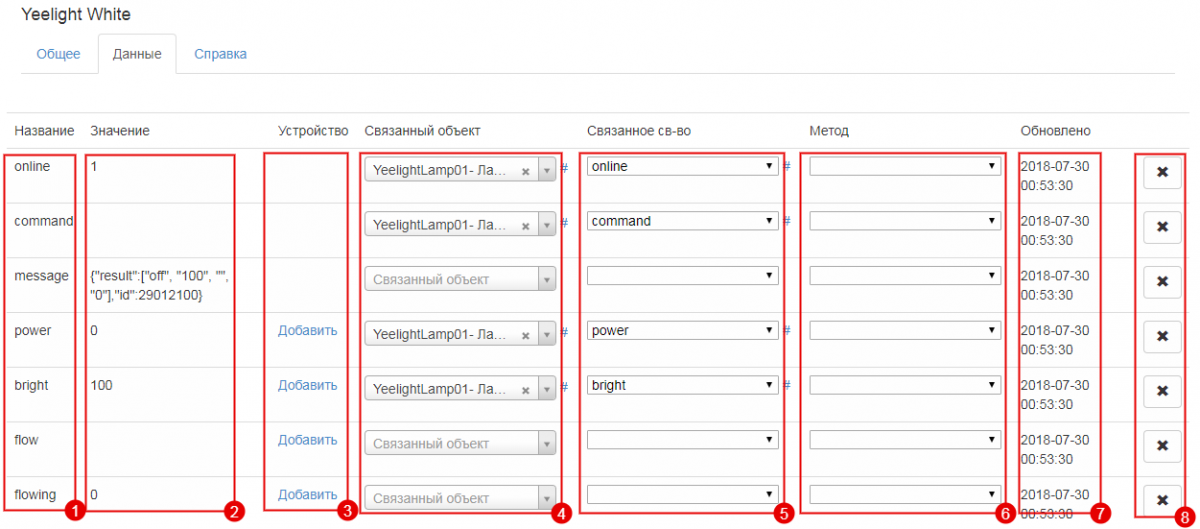Image resolution: width=1200 pixels, height=529 pixels.
Task: Follow # link after bright property dropdown
Action: [786, 385]
